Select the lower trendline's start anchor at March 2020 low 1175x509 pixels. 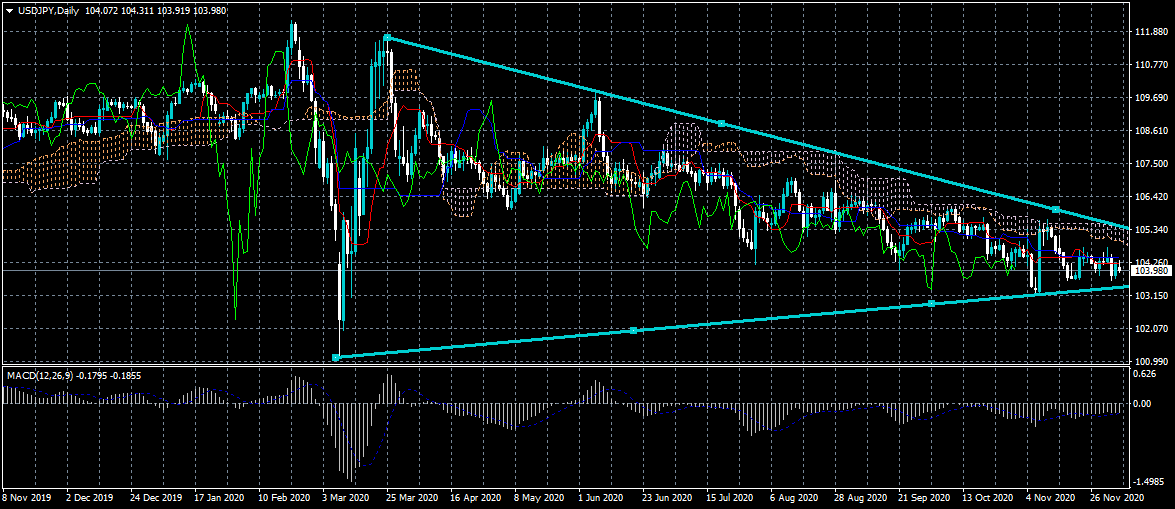pos(335,358)
